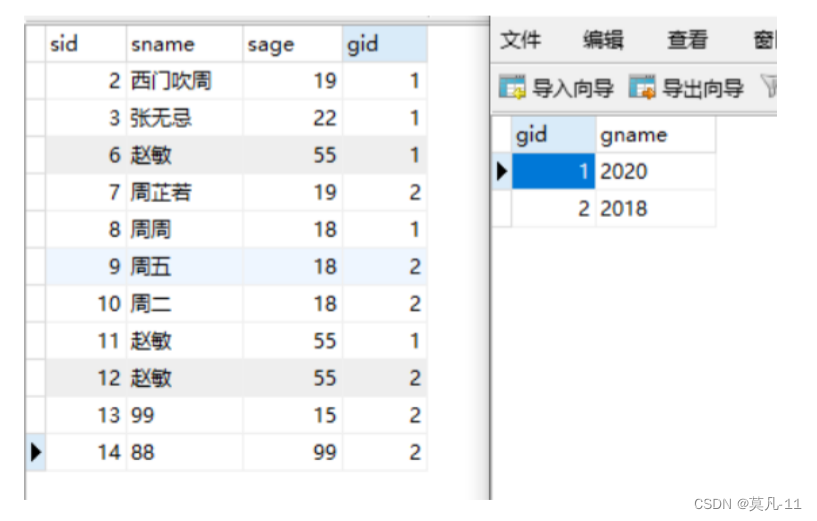Open the 编辑 menu

pos(603,40)
